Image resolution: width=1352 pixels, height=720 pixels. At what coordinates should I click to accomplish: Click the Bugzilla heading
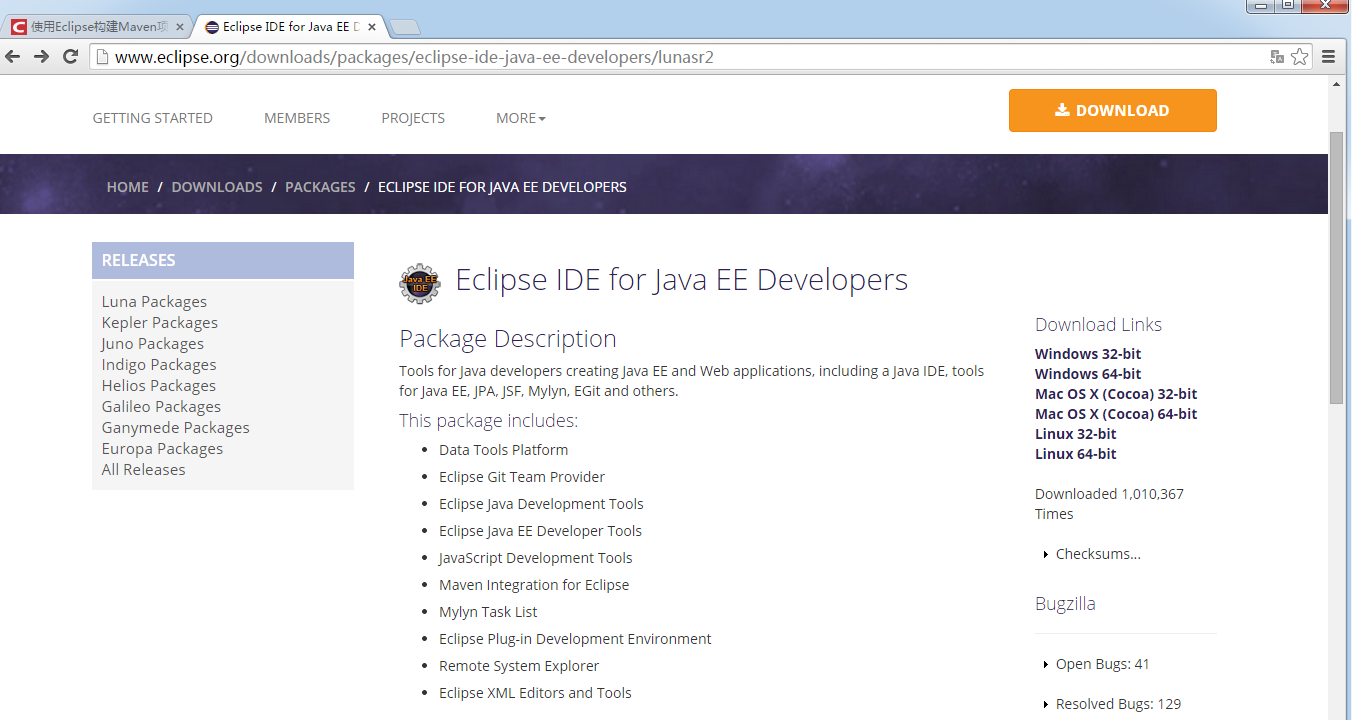[1065, 604]
